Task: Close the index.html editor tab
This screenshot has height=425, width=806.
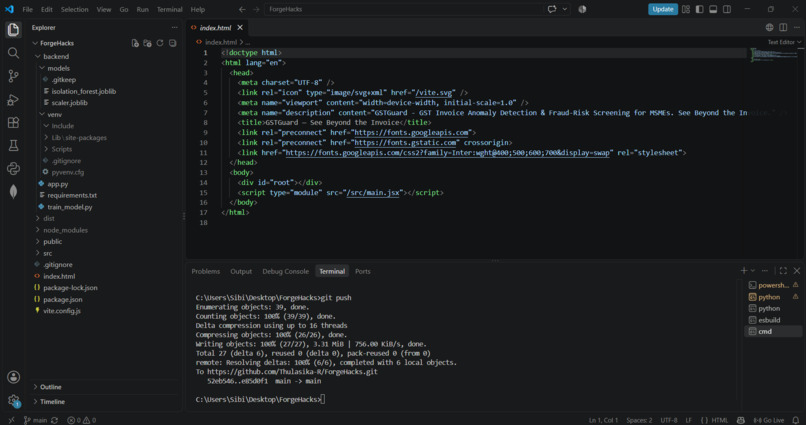Action: 240,28
